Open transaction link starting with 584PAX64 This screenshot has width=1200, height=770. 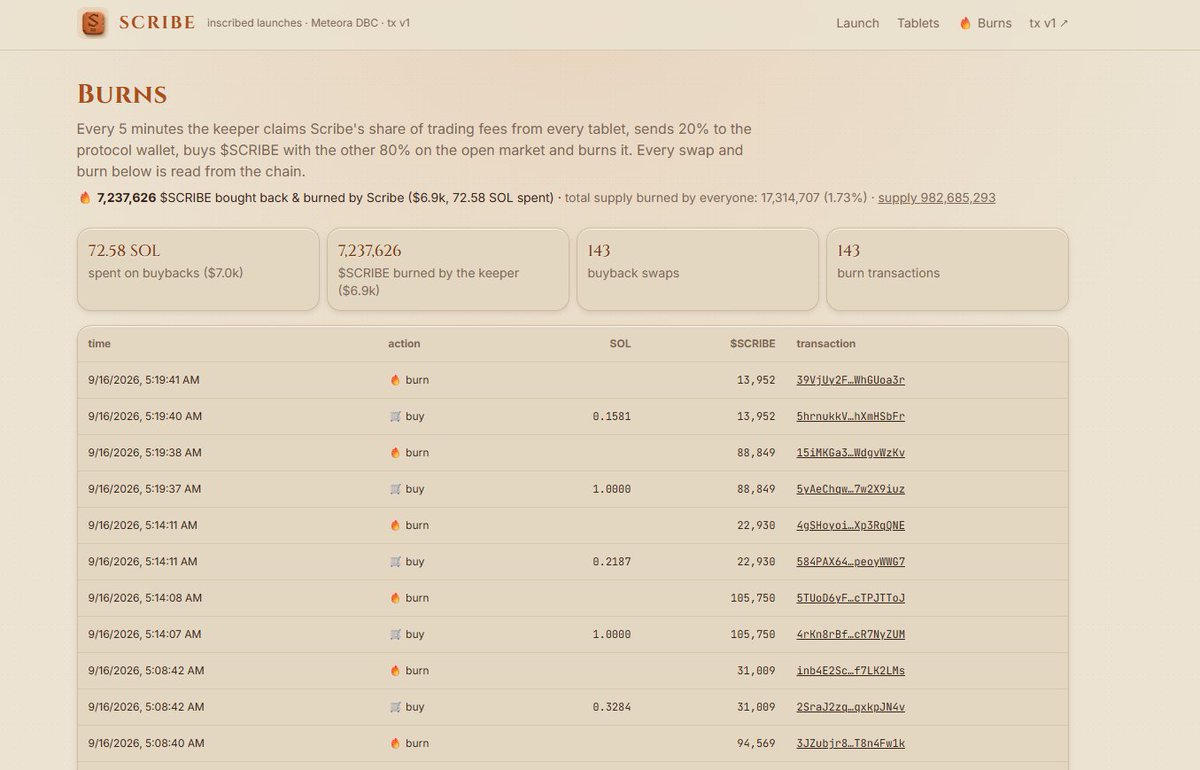[x=851, y=562]
